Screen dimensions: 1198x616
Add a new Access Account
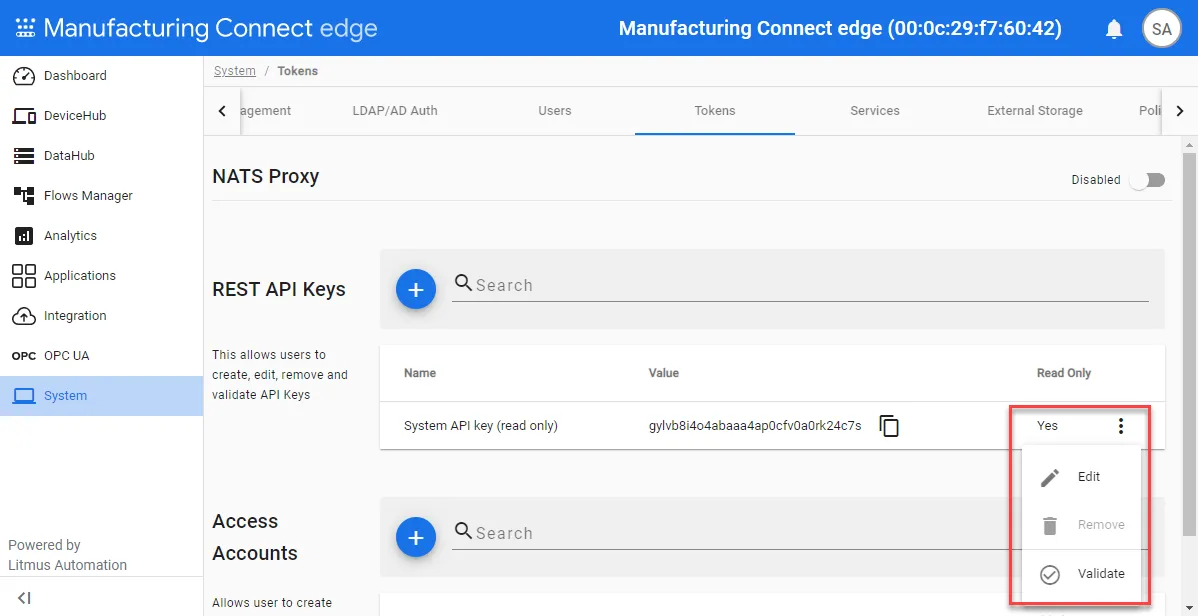coord(416,538)
